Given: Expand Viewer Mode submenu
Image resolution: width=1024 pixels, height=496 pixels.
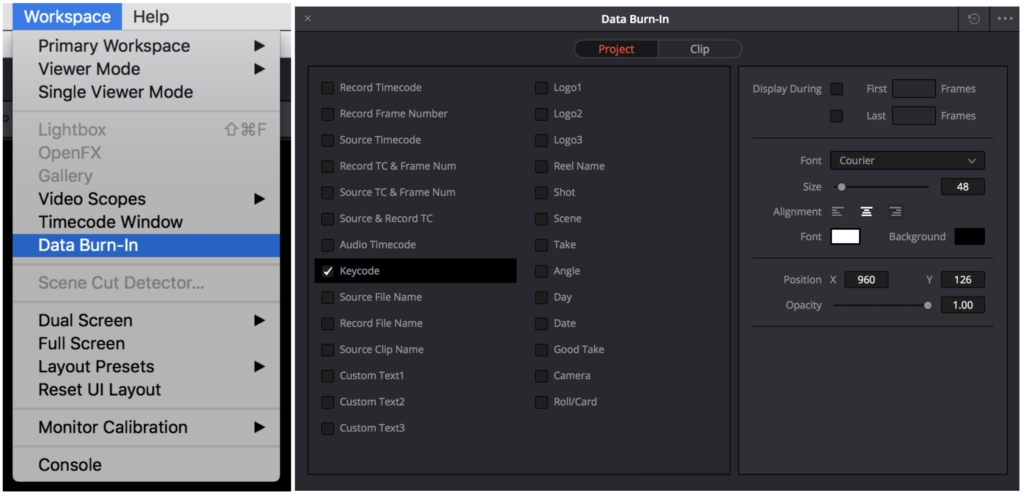Looking at the screenshot, I should click(x=146, y=69).
